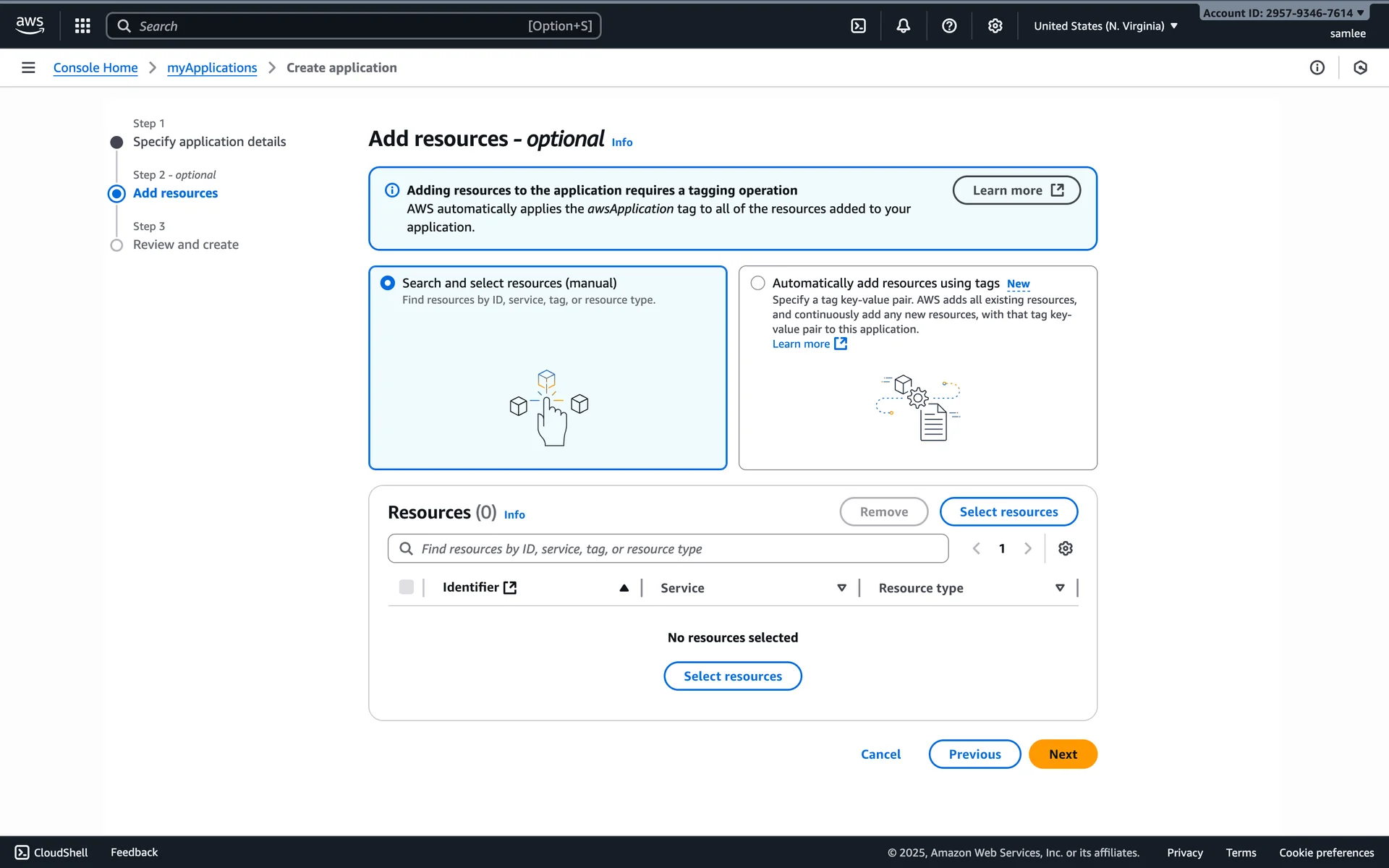The height and width of the screenshot is (868, 1389).
Task: Open resources table preferences gear
Action: pyautogui.click(x=1065, y=548)
